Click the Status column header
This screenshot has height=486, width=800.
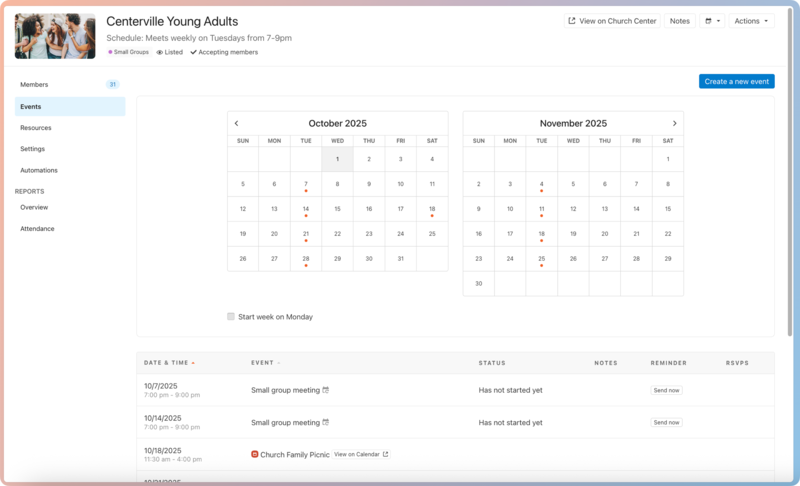click(492, 363)
